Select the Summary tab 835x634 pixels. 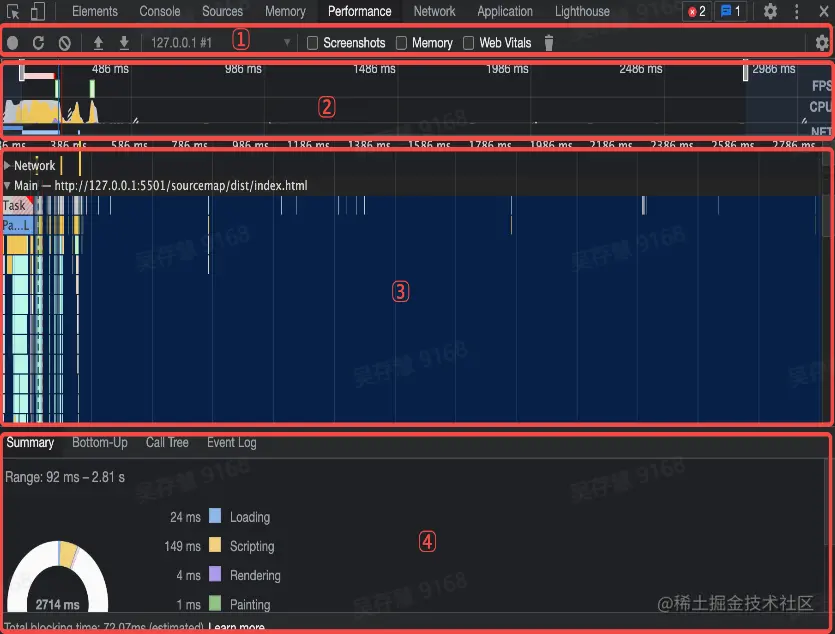[x=30, y=443]
